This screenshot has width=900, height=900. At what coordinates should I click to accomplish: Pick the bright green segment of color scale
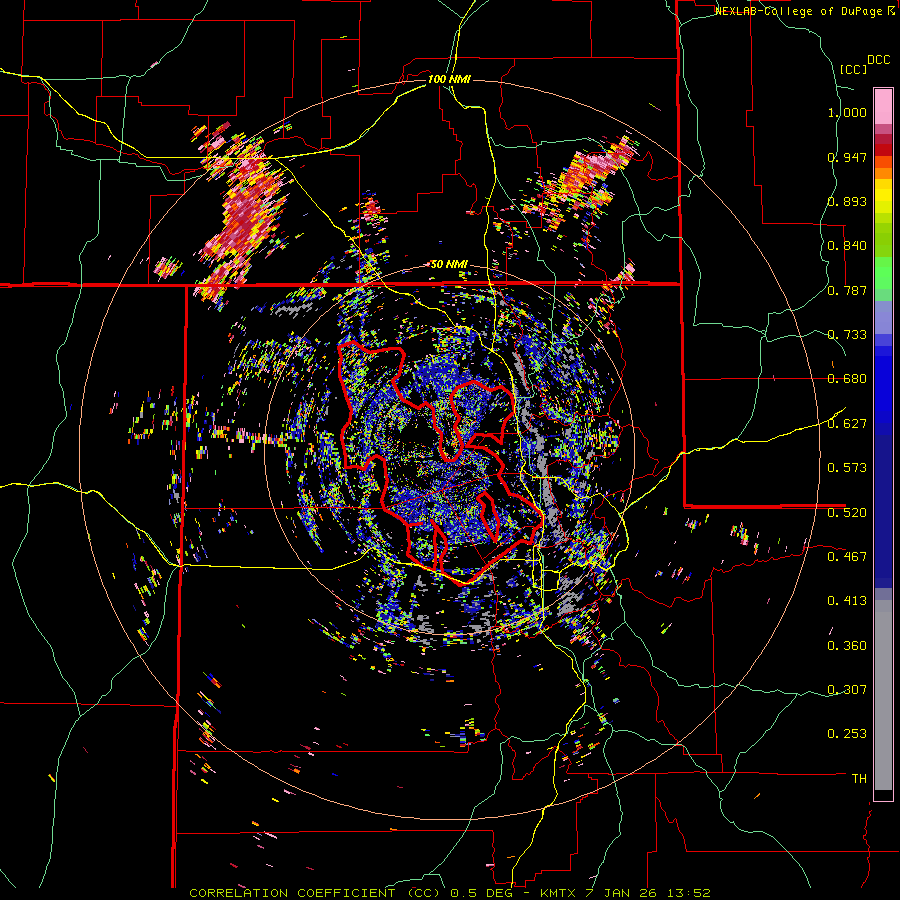(883, 273)
